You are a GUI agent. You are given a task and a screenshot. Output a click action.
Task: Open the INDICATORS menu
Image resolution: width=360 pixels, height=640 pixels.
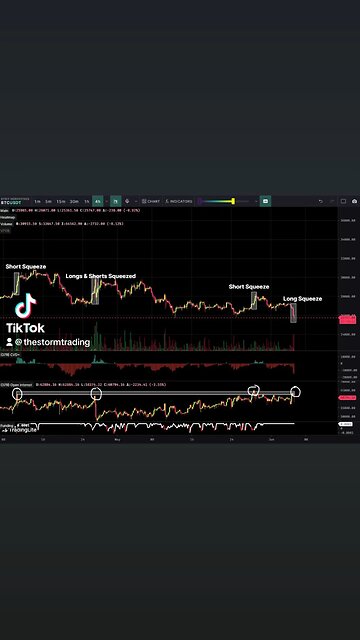179,202
